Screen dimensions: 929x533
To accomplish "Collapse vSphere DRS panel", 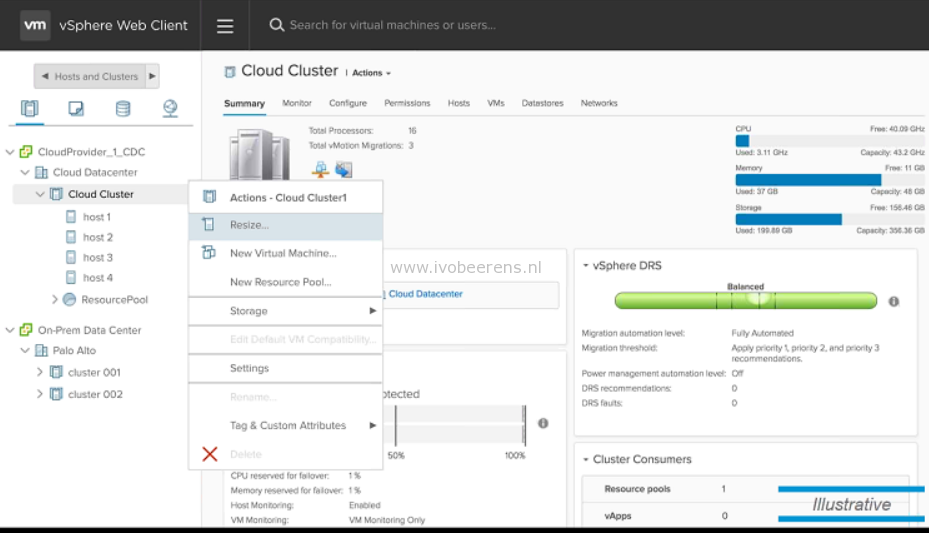I will [x=585, y=266].
